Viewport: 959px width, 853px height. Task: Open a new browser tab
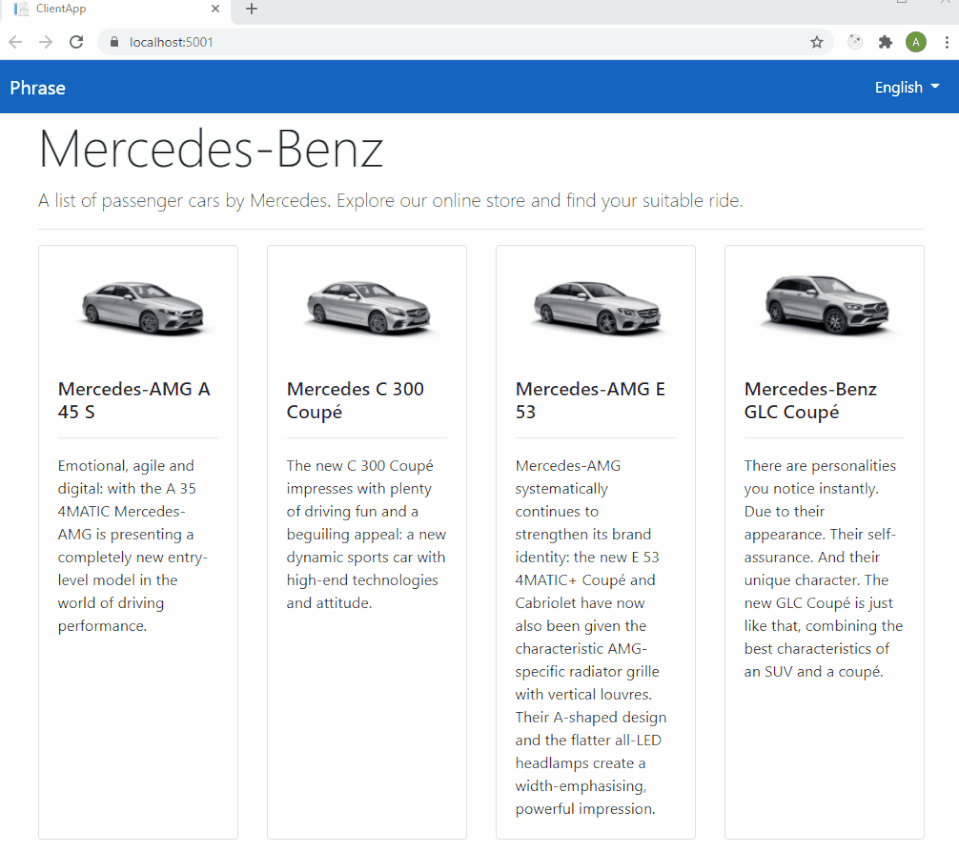point(251,9)
